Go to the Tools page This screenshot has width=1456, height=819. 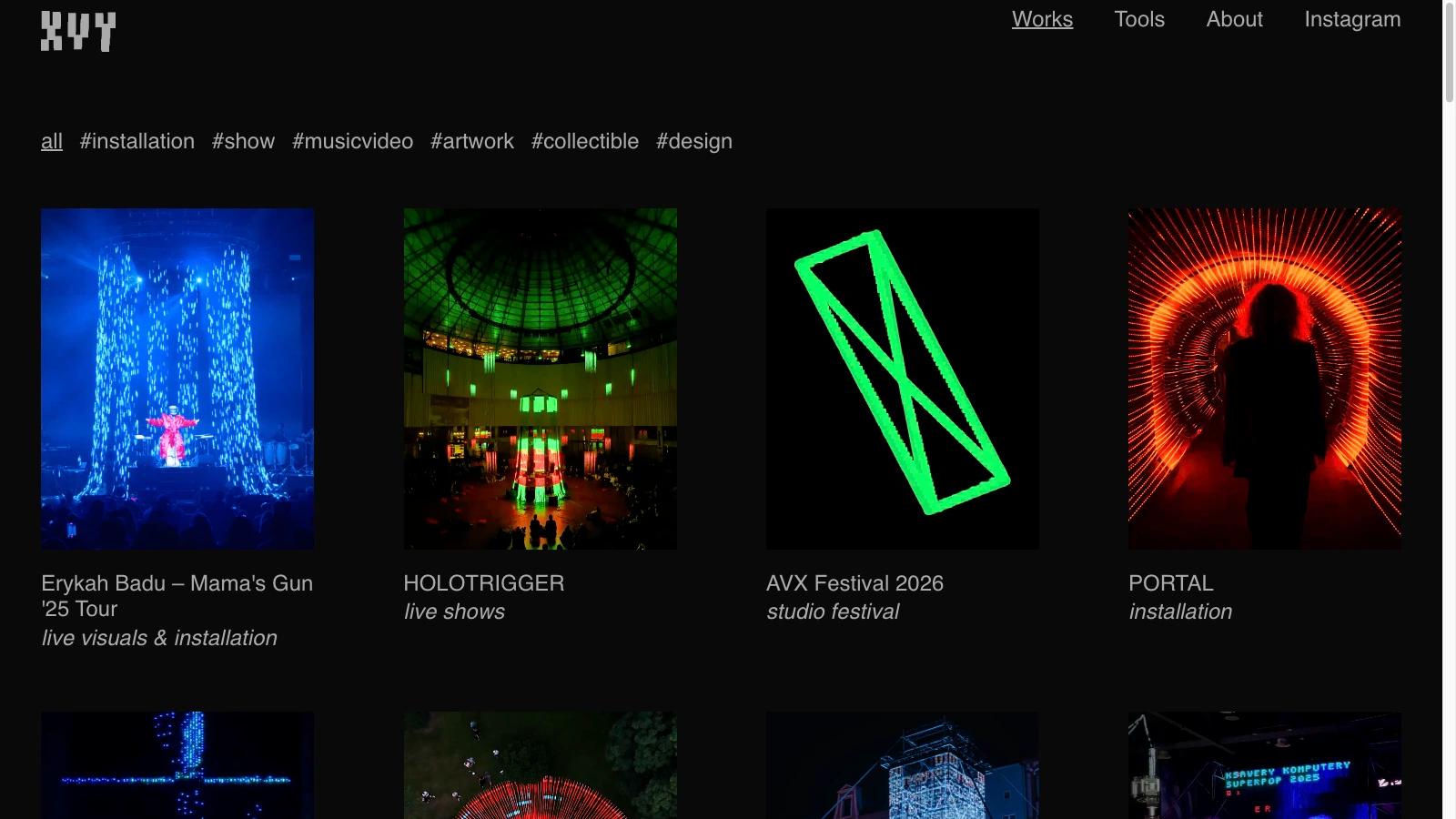(x=1139, y=19)
